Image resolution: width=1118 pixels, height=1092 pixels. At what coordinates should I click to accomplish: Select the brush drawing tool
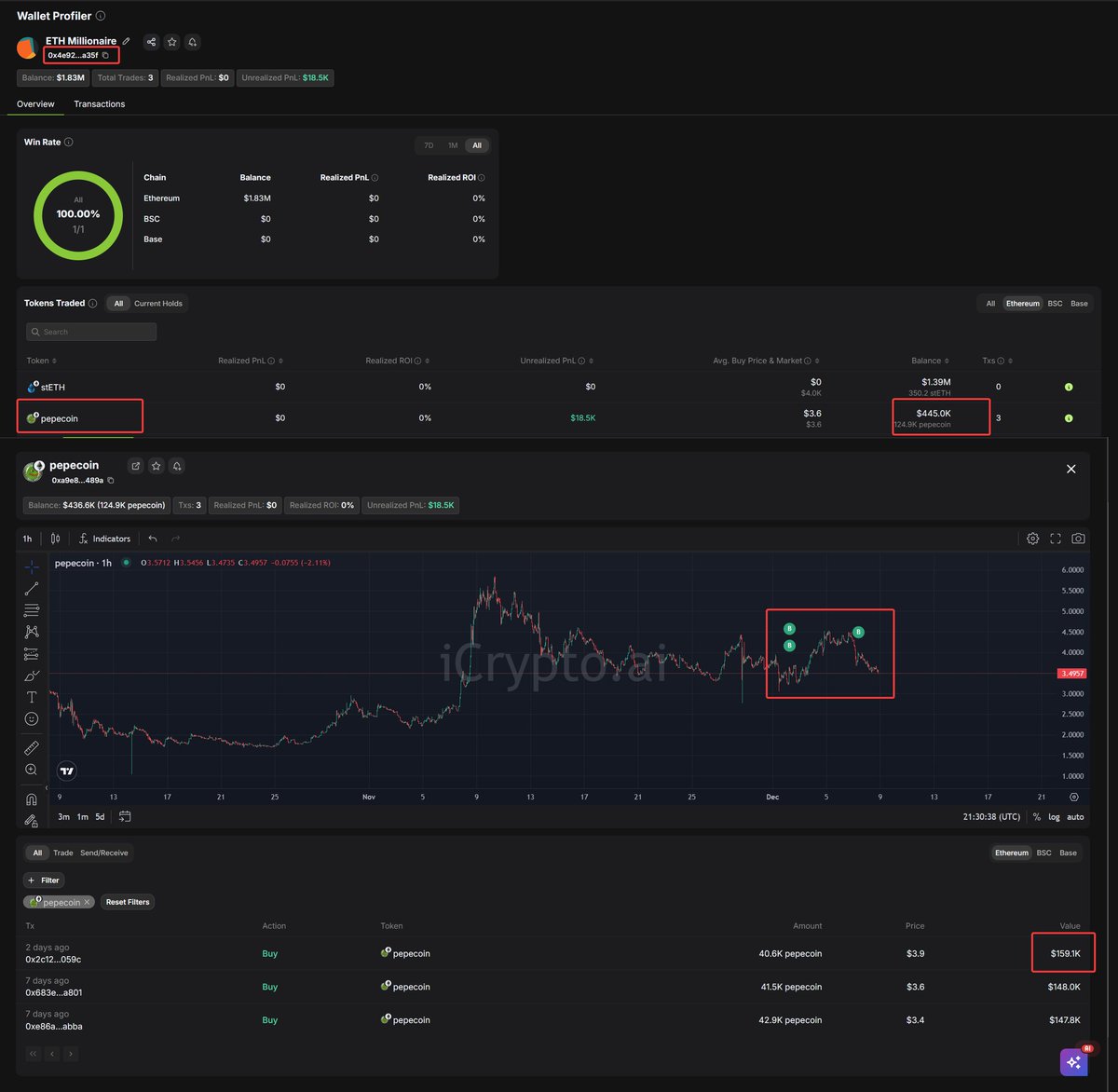(32, 676)
